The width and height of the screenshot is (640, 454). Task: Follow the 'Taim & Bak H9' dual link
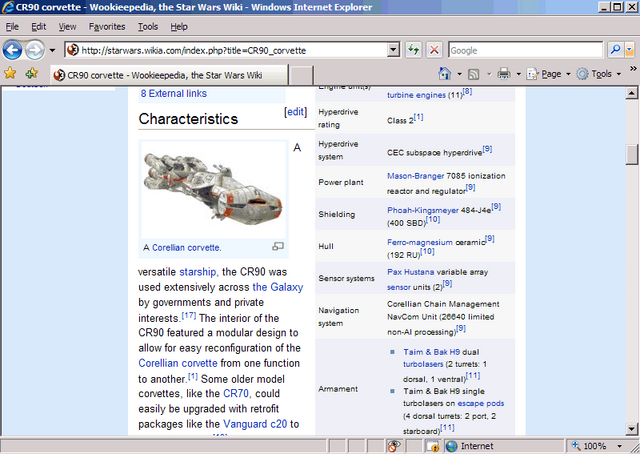[431, 352]
